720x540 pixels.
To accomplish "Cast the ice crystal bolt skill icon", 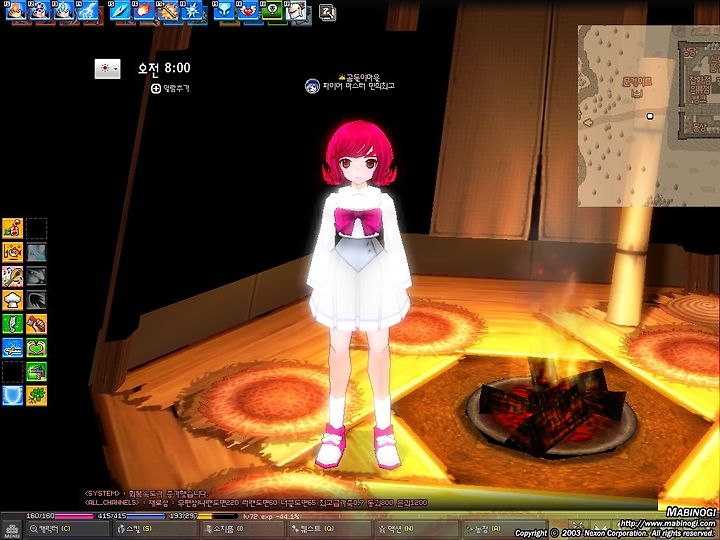I will click(x=192, y=11).
